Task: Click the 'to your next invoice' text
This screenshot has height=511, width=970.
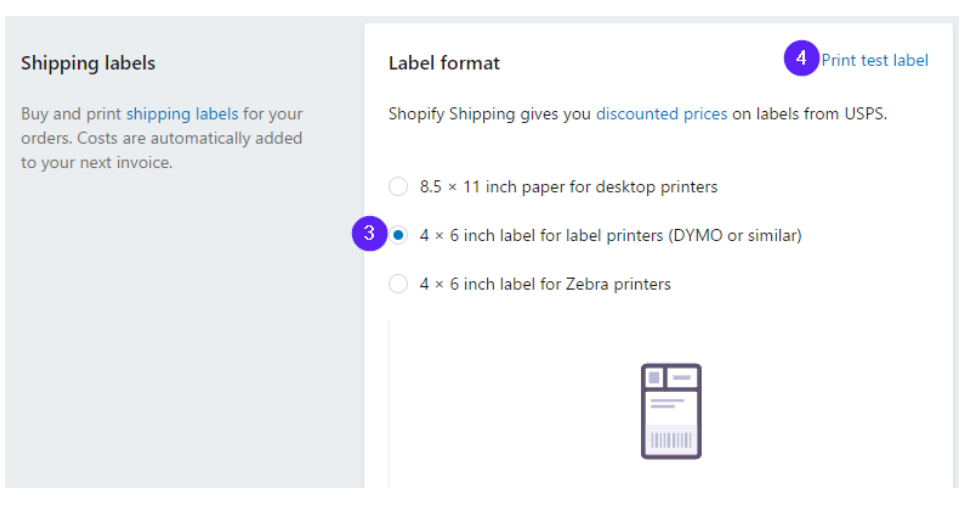Action: pyautogui.click(x=97, y=163)
